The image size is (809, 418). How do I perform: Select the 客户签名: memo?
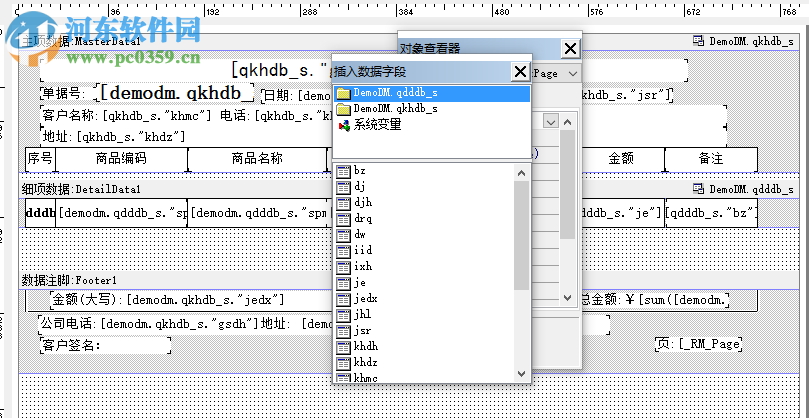point(105,345)
